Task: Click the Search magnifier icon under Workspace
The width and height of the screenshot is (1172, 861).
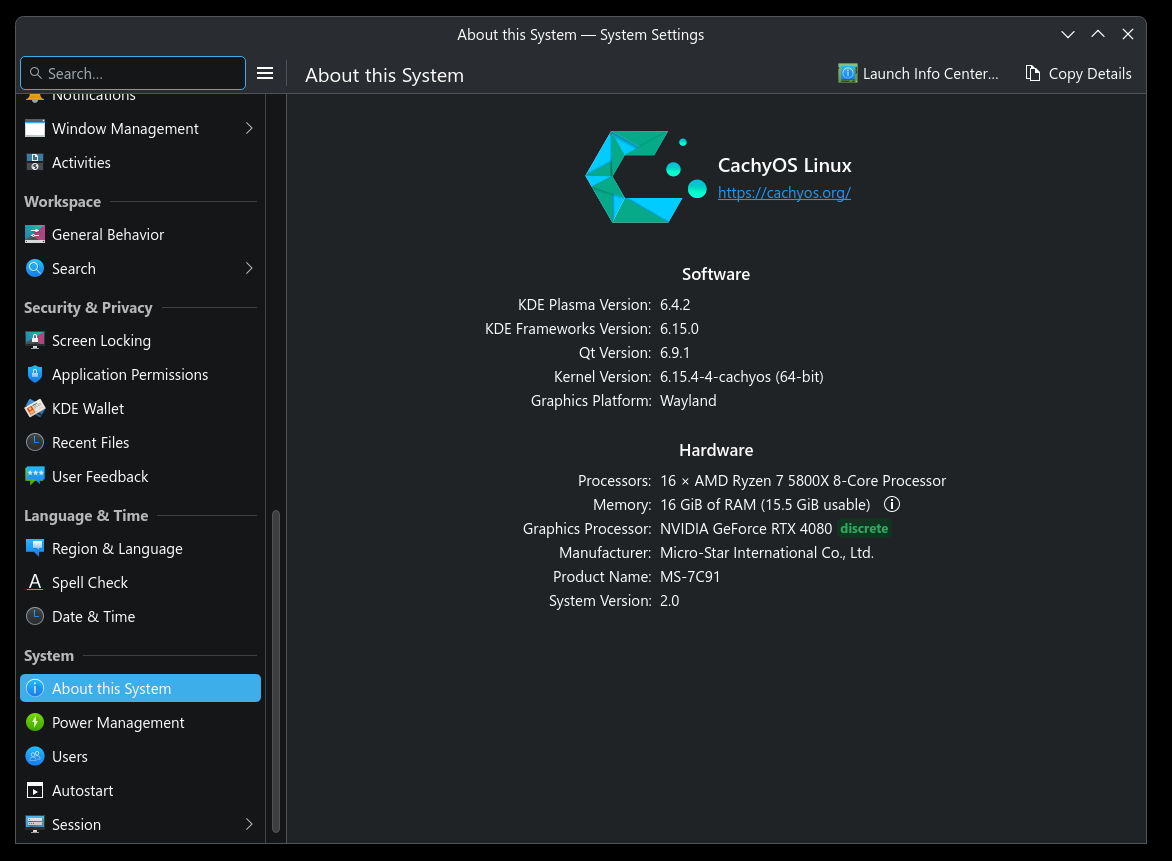Action: pos(35,268)
